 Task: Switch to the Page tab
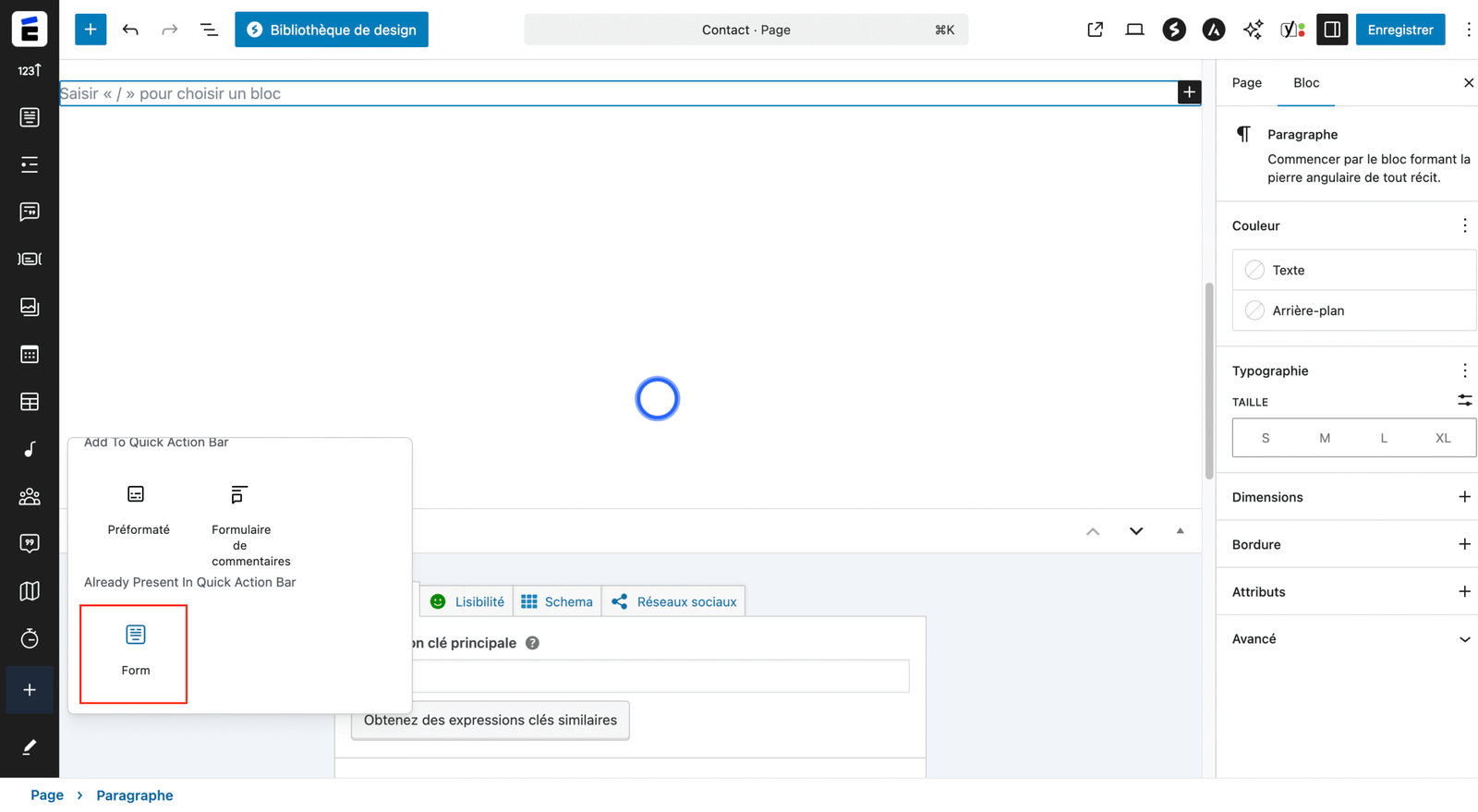click(x=1246, y=83)
